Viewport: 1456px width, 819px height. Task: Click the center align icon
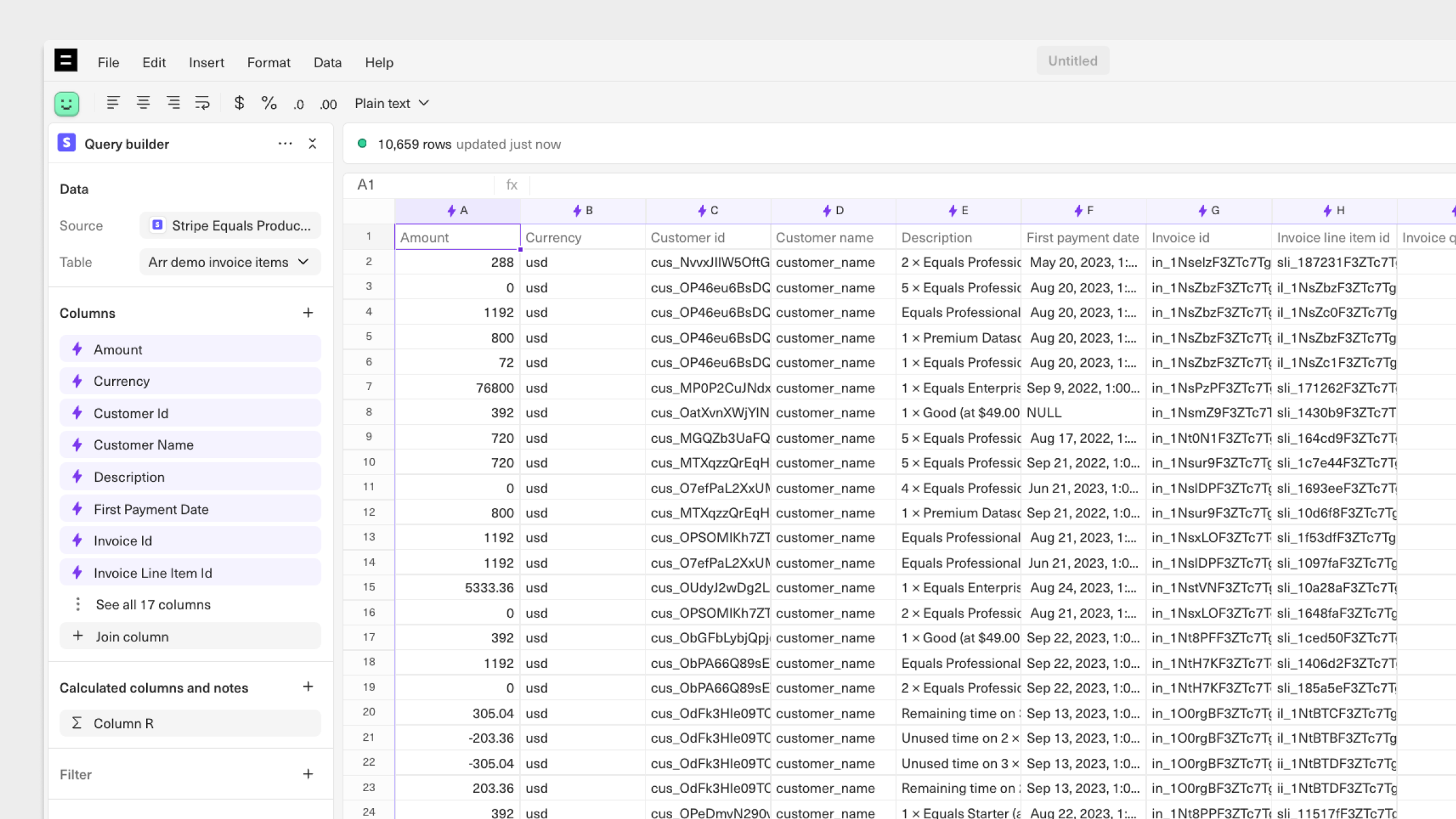coord(143,103)
